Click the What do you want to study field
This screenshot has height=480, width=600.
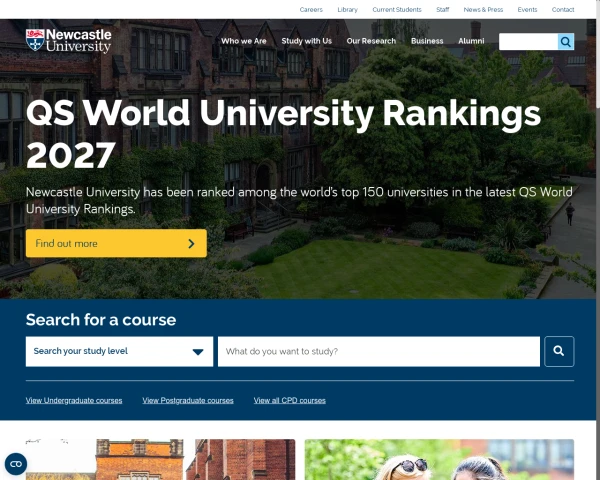point(379,351)
